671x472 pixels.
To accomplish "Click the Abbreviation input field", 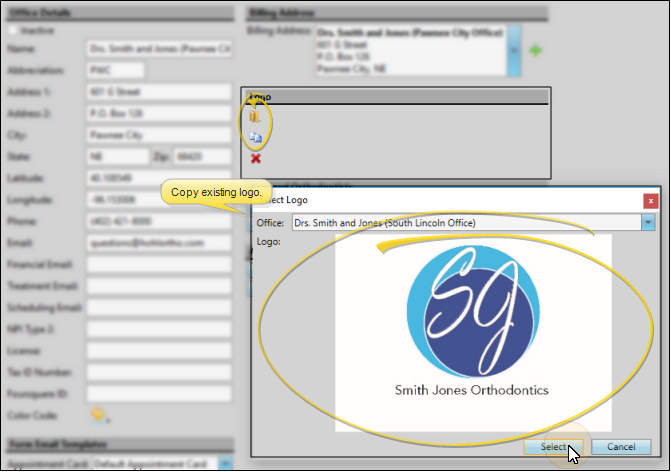I will (115, 71).
